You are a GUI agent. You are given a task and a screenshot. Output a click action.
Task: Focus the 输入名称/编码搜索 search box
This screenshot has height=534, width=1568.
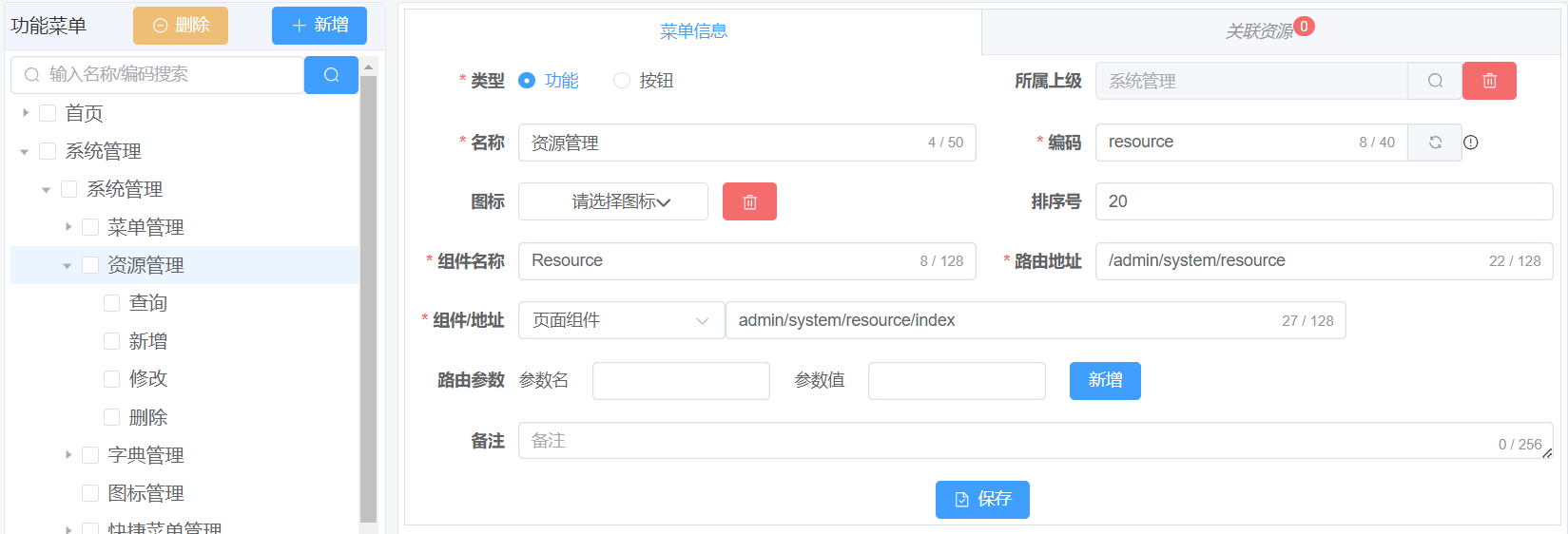click(158, 75)
